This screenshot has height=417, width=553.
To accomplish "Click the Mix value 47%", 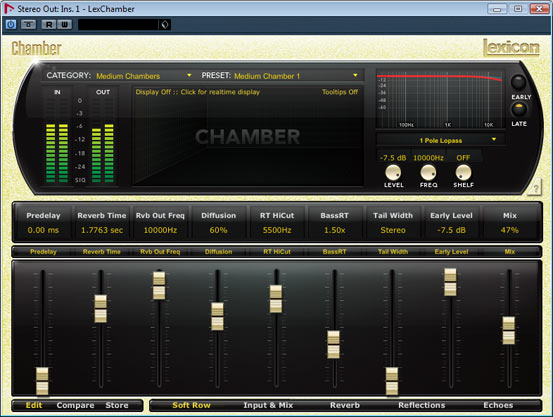I will click(x=510, y=230).
